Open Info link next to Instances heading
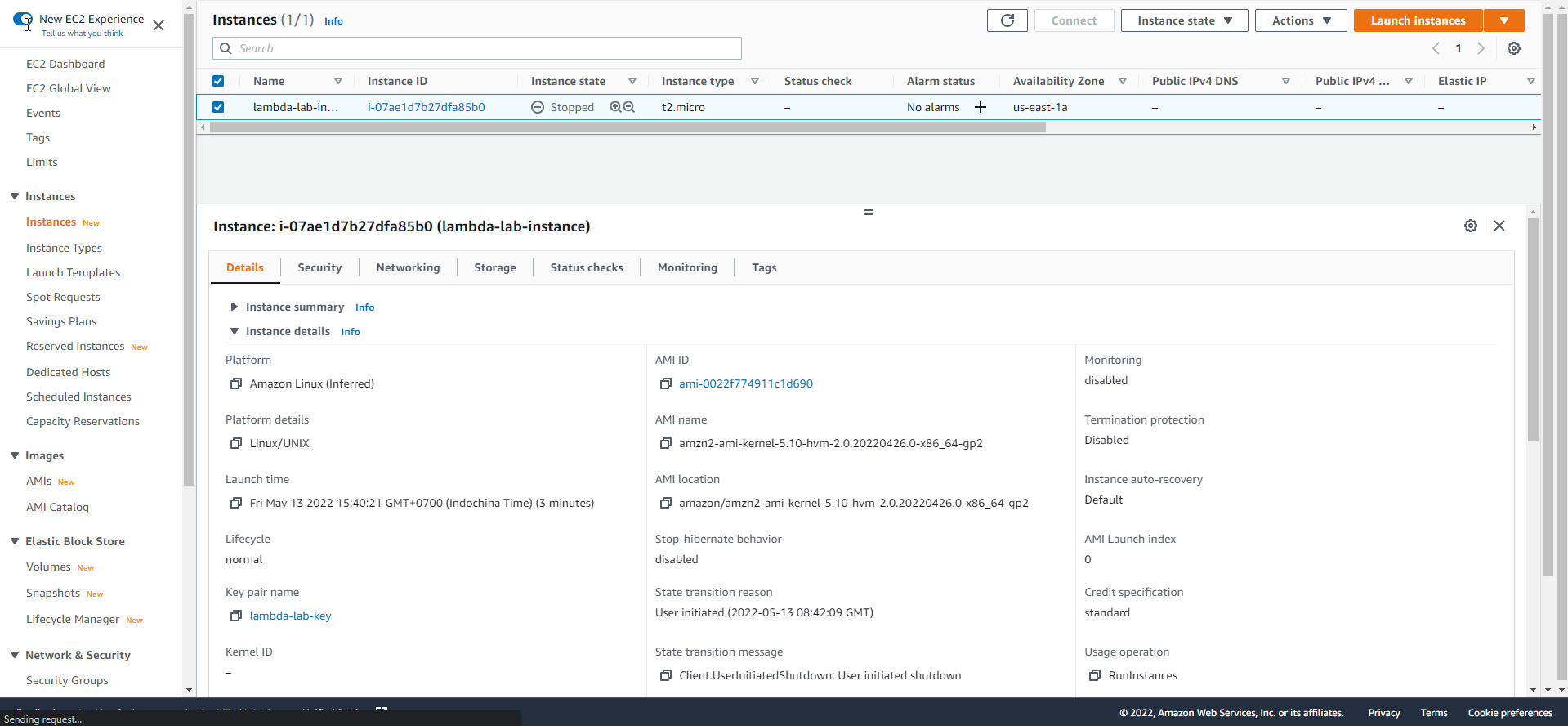This screenshot has width=1568, height=726. click(333, 21)
